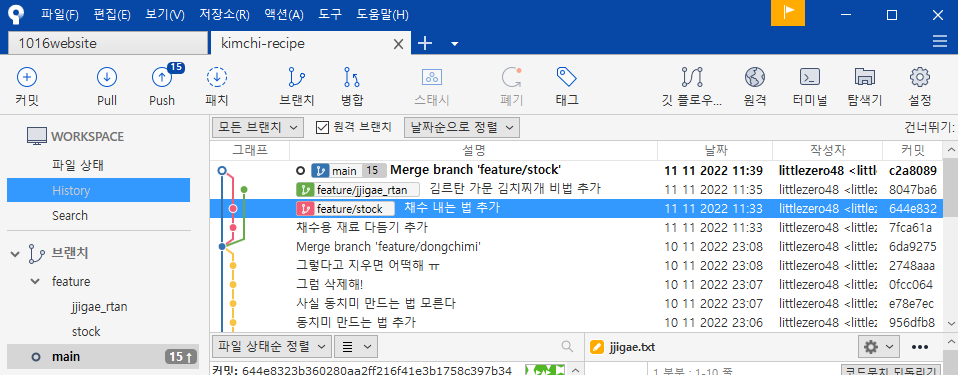Open 깃 플로우 (Git Flow) tool
Screen dimensions: 958x375
692,78
